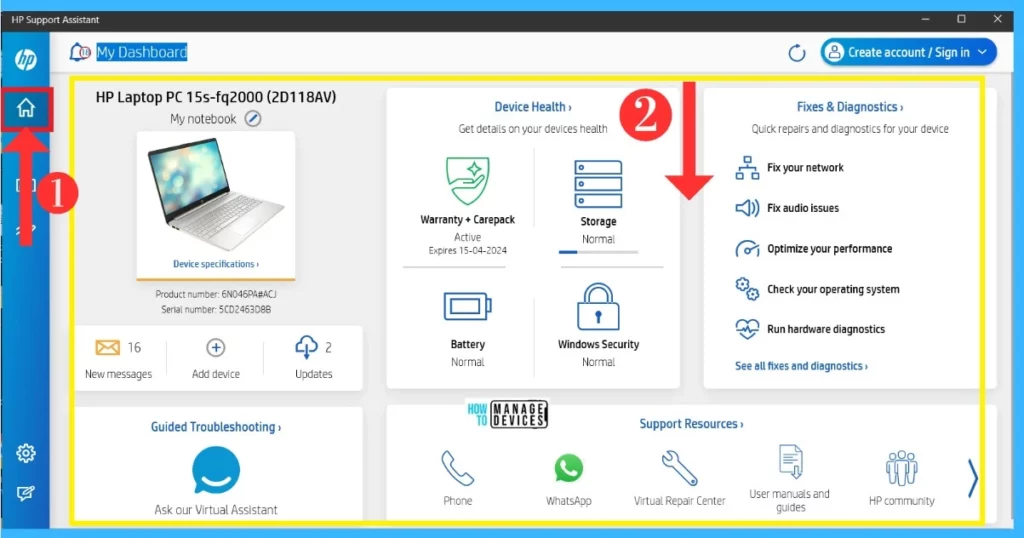Select the Fix your network option

click(805, 168)
